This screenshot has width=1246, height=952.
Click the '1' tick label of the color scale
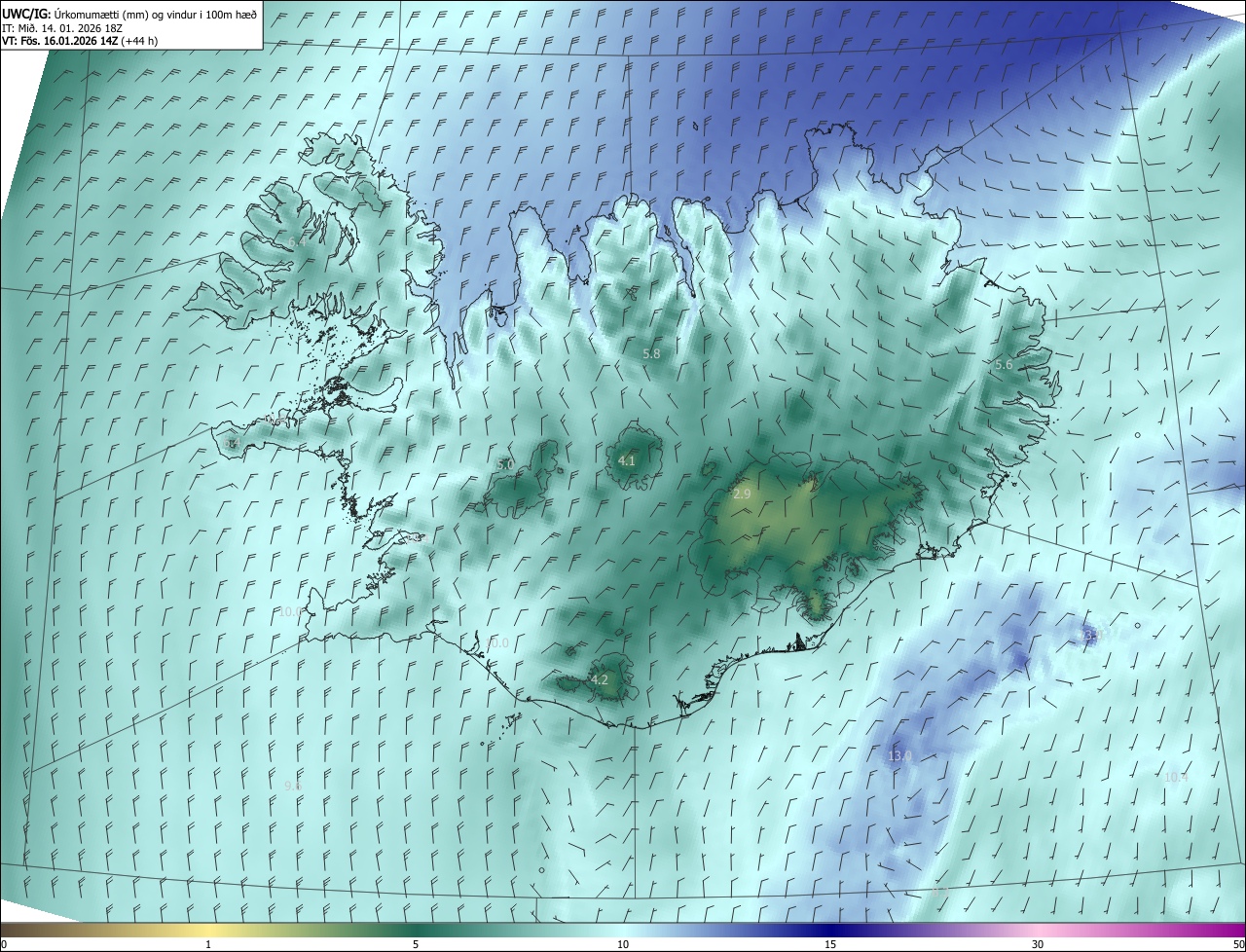(208, 944)
